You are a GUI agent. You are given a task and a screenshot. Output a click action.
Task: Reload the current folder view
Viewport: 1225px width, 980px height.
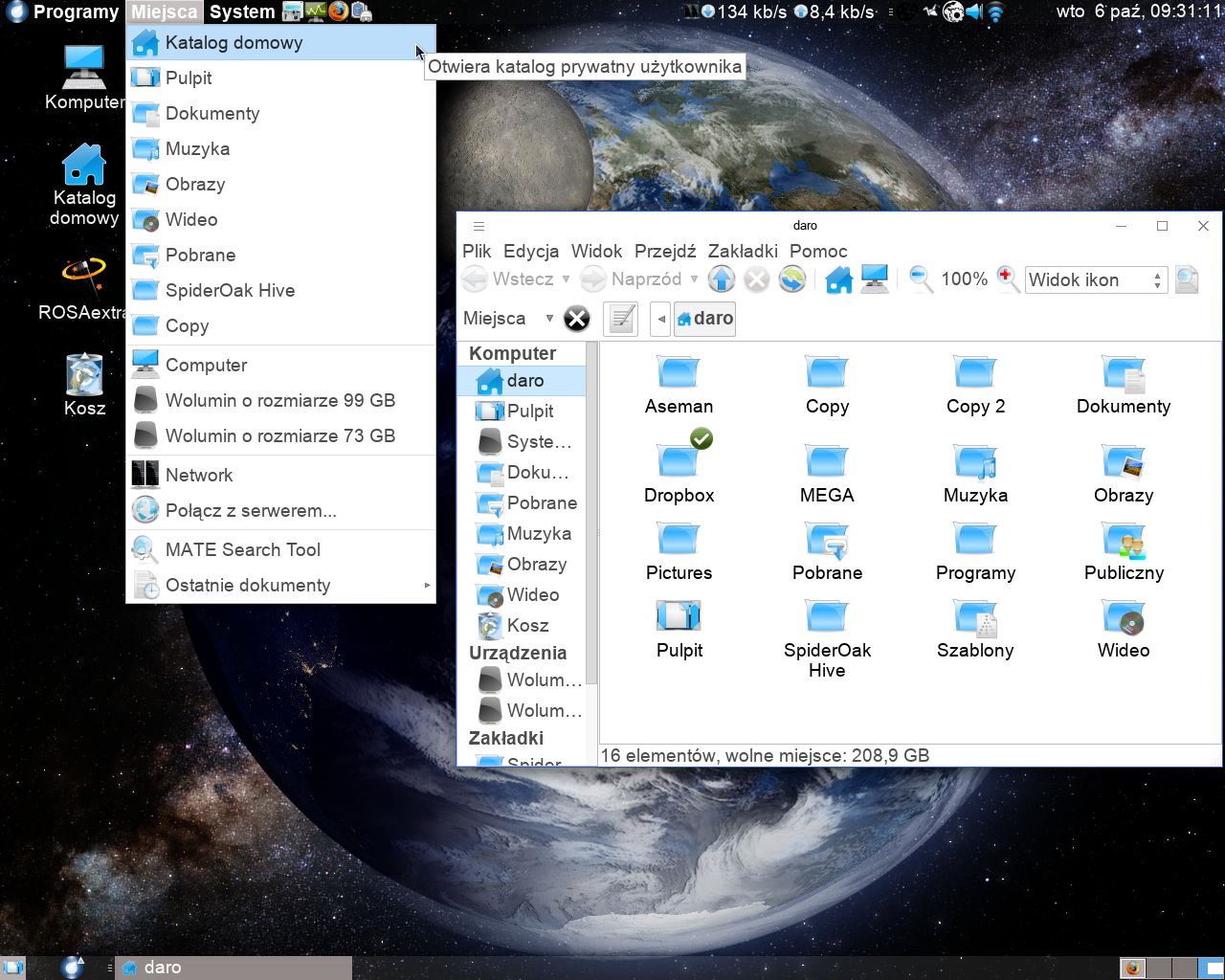pyautogui.click(x=791, y=279)
